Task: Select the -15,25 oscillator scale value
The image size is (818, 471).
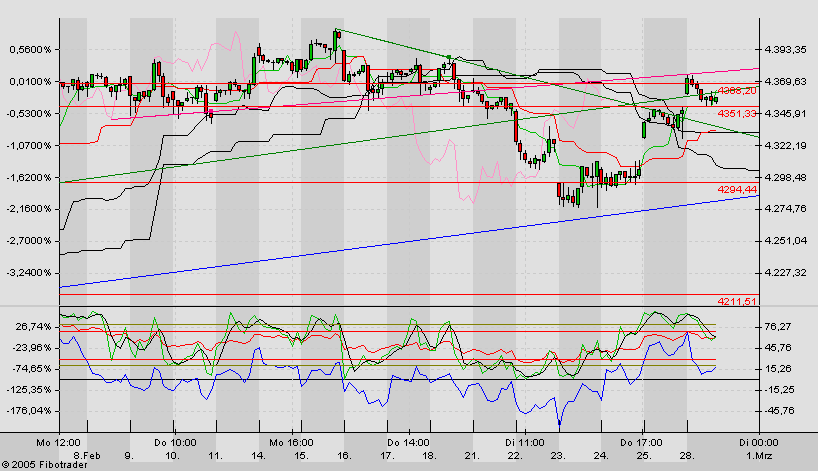Action: [x=779, y=390]
